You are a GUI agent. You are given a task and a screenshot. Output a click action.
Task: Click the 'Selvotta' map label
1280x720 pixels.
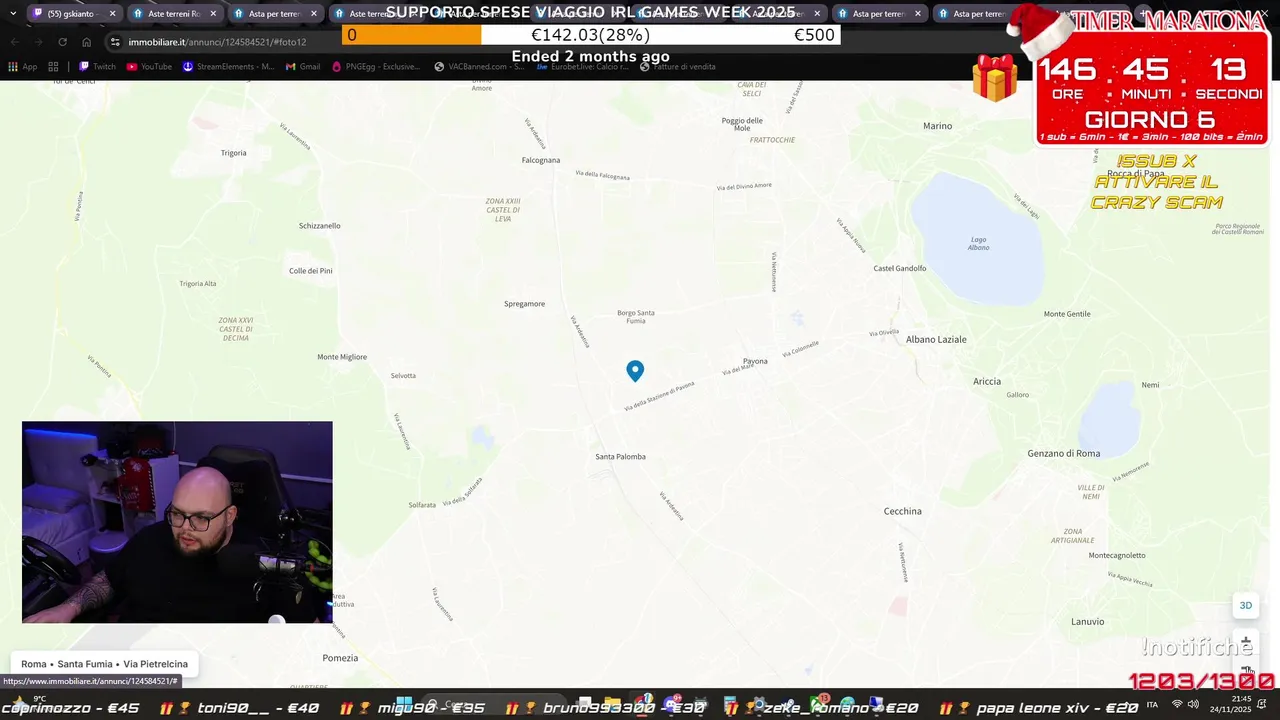403,376
